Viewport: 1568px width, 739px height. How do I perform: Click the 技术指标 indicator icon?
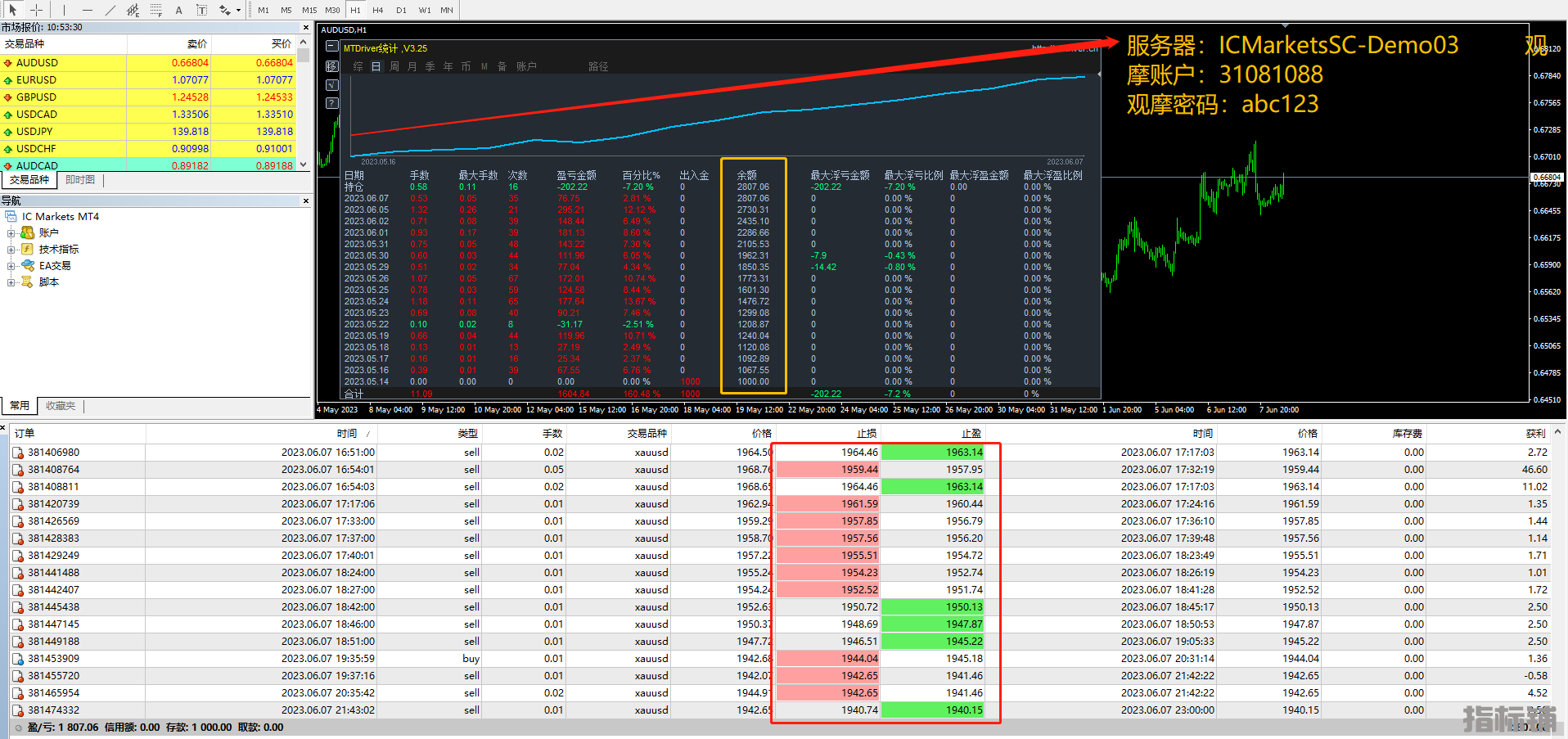point(28,250)
